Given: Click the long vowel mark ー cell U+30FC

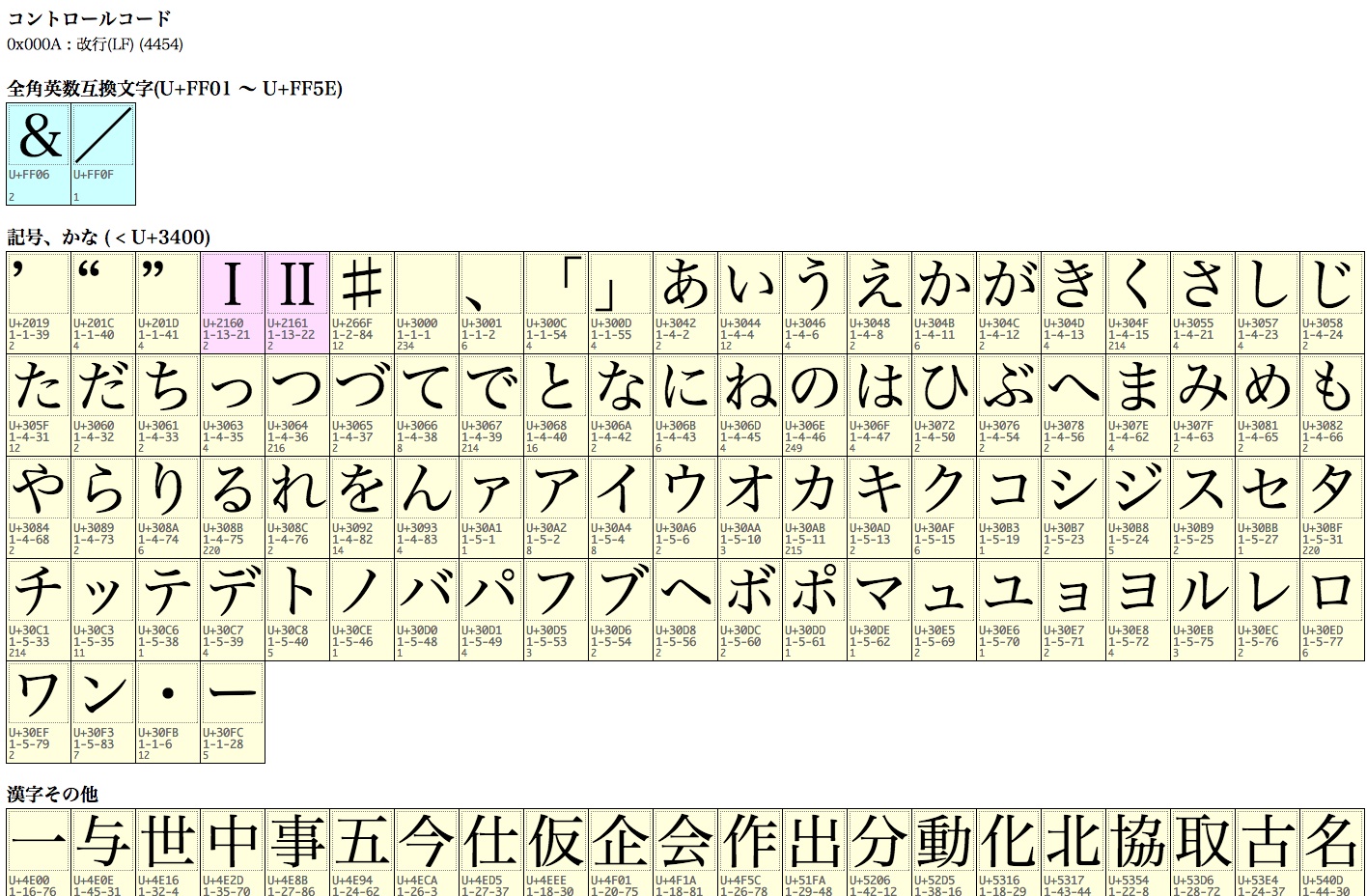Looking at the screenshot, I should pos(233,712).
